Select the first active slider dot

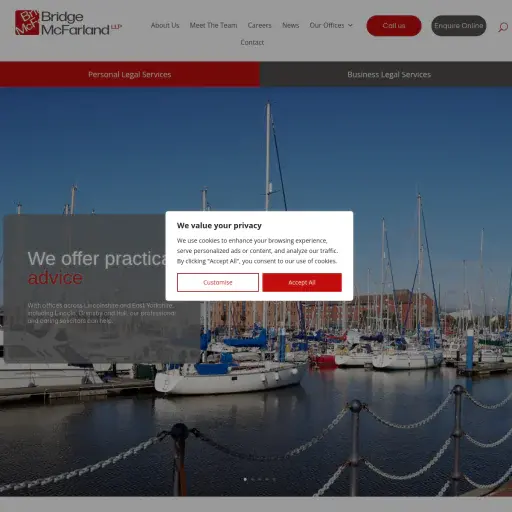pos(245,479)
